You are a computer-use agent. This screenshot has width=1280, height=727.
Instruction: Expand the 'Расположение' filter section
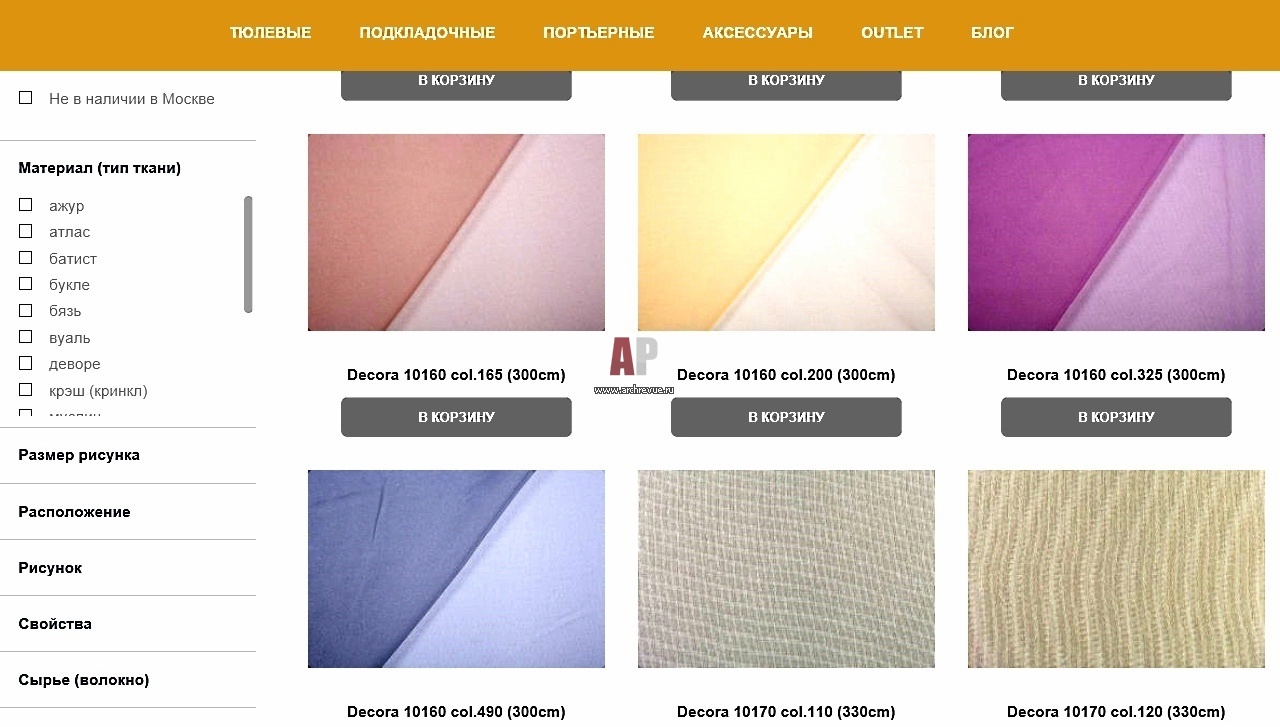click(128, 511)
